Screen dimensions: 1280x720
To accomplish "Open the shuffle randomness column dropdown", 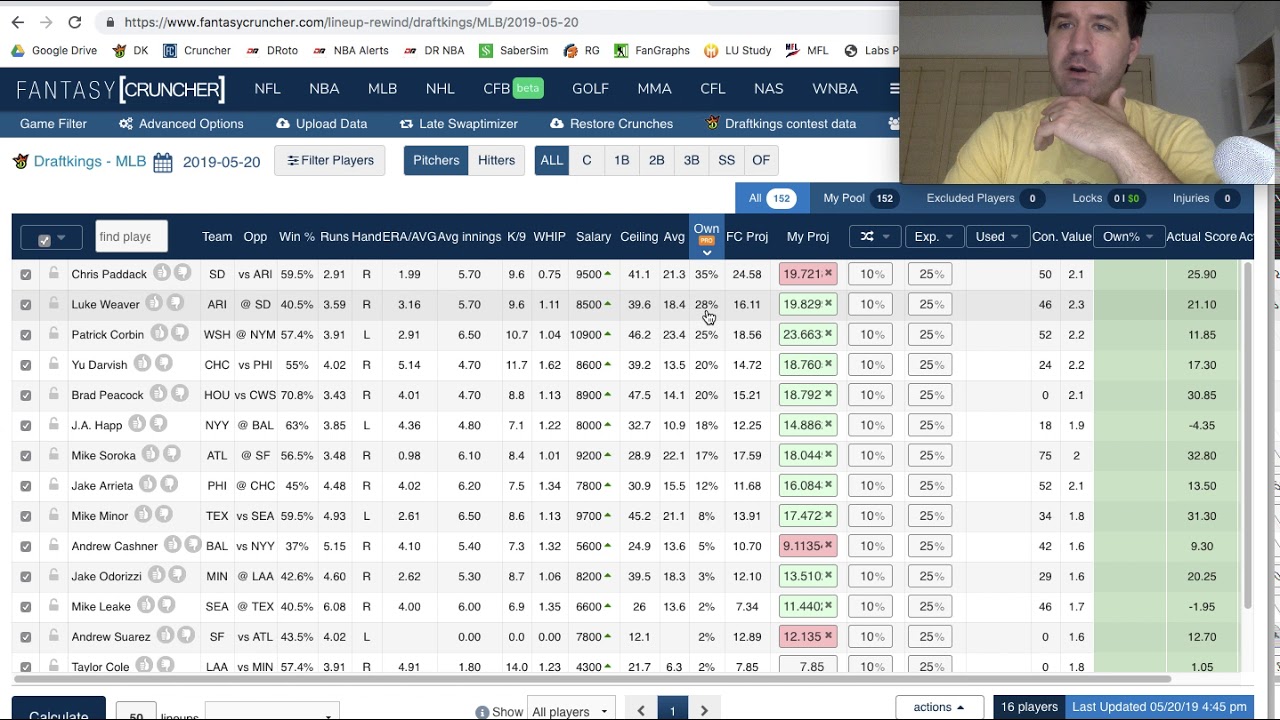I will [x=874, y=237].
